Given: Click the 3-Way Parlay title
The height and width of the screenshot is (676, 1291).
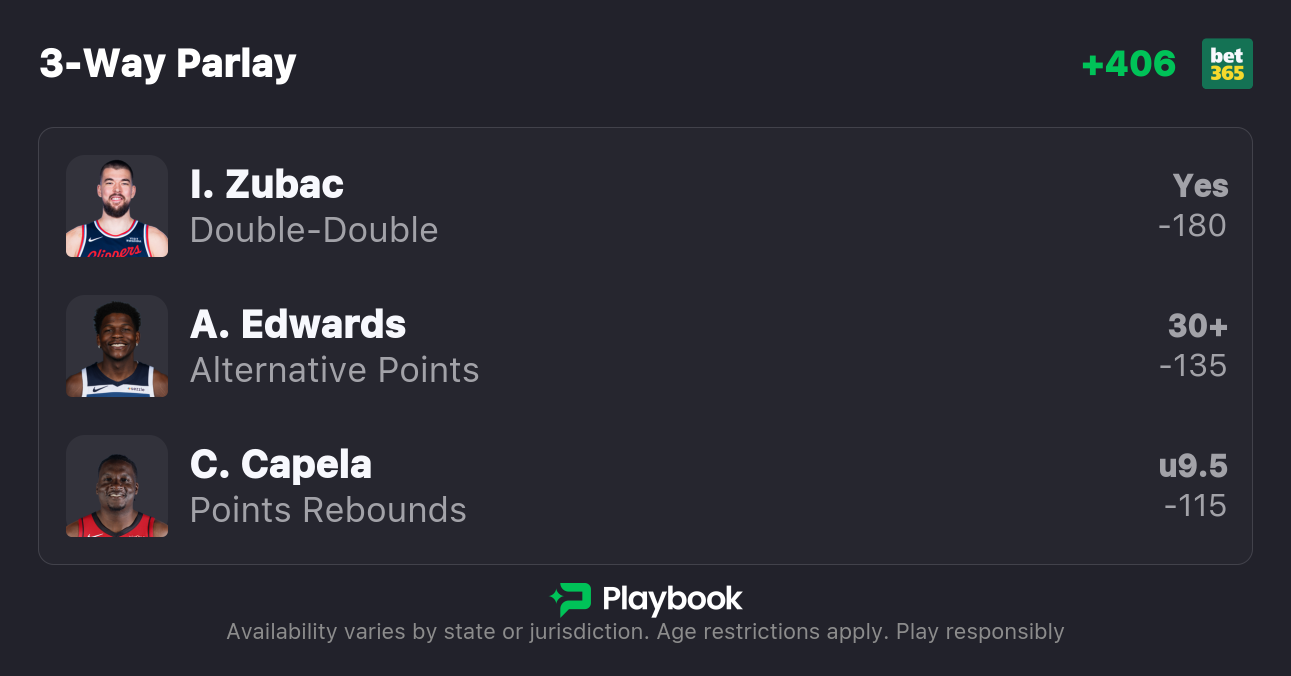Looking at the screenshot, I should coord(168,64).
